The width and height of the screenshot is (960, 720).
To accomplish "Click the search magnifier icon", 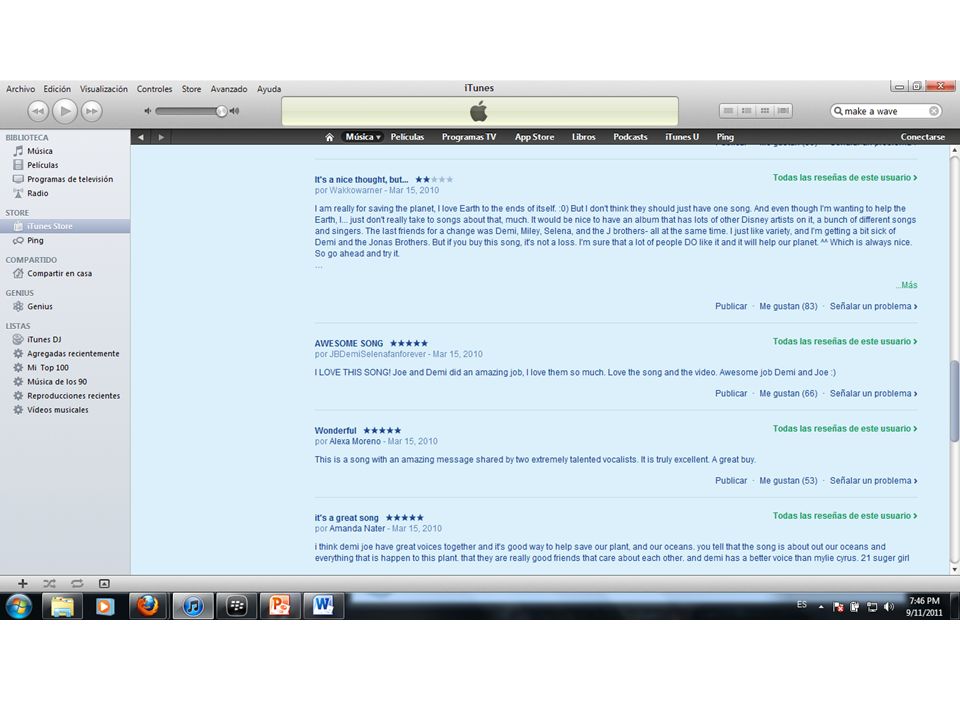I will (838, 111).
